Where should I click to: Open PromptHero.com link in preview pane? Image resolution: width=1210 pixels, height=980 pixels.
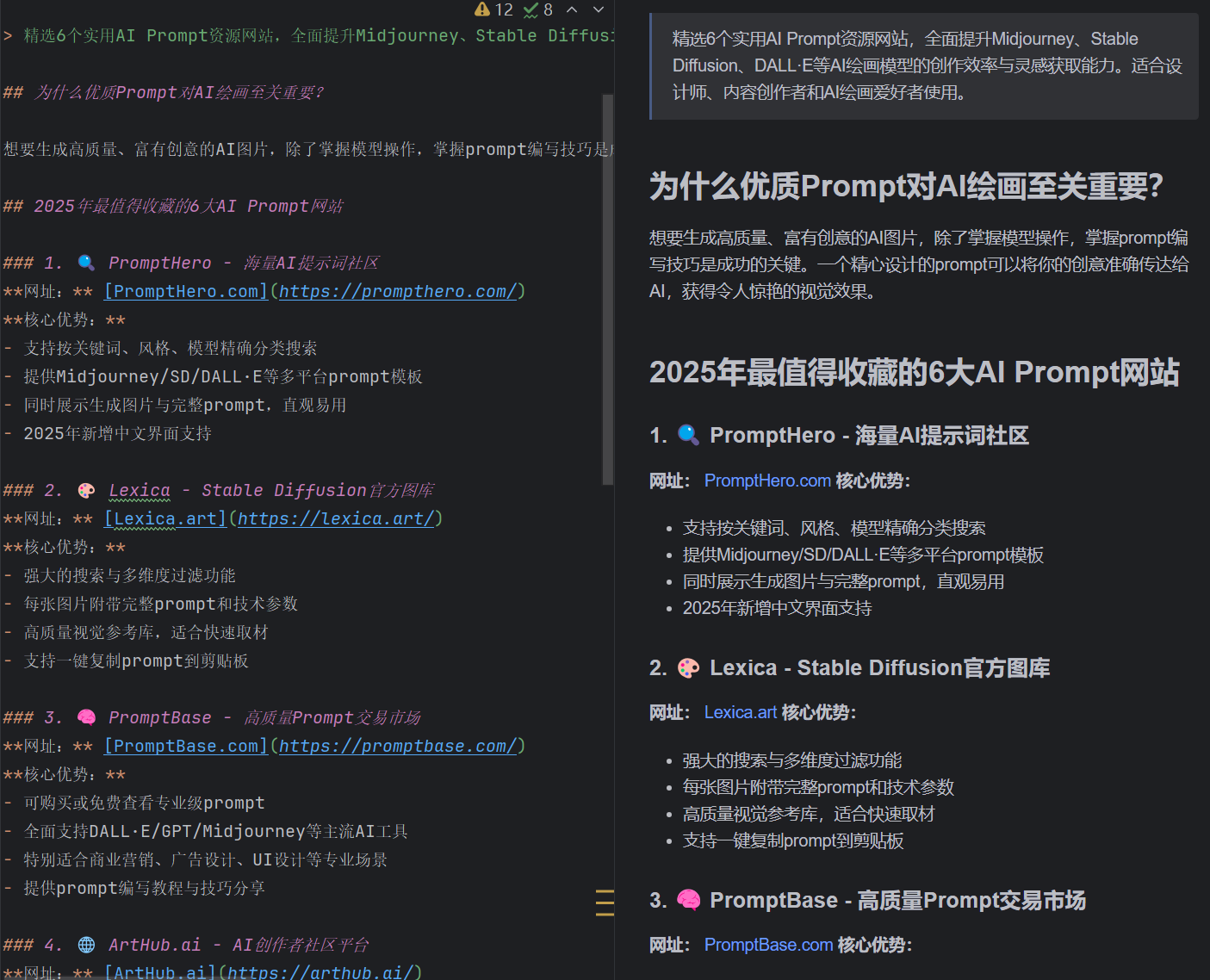[767, 481]
